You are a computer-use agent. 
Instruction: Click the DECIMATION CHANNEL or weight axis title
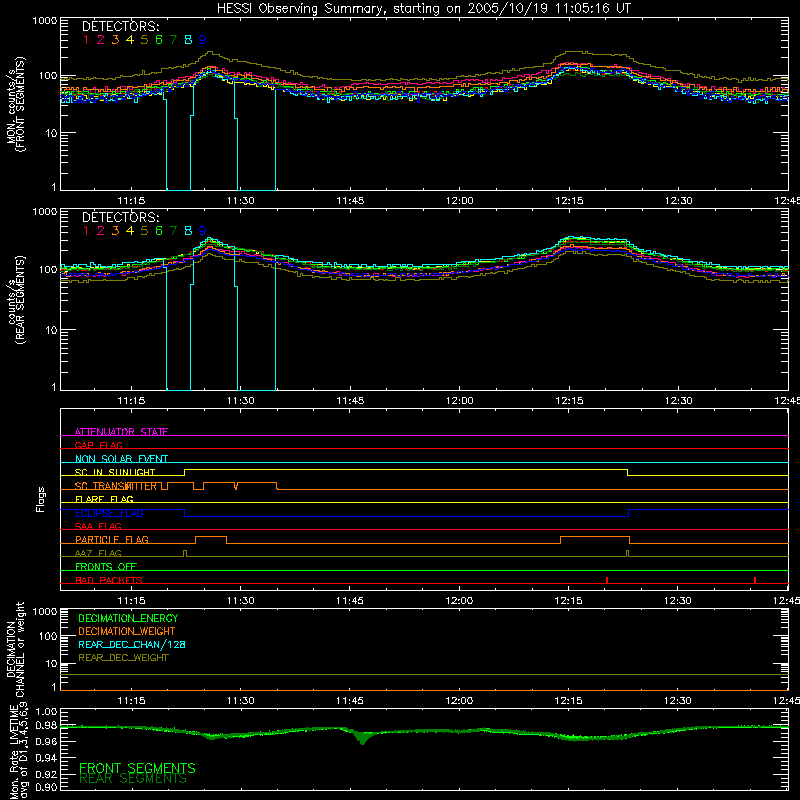[15, 649]
